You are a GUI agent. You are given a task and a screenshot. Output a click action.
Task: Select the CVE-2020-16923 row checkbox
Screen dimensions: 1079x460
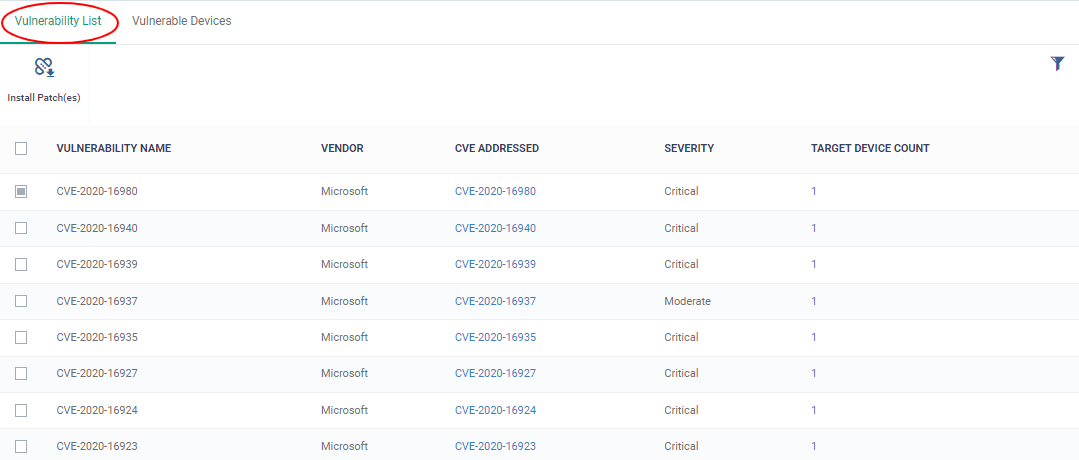click(x=21, y=446)
